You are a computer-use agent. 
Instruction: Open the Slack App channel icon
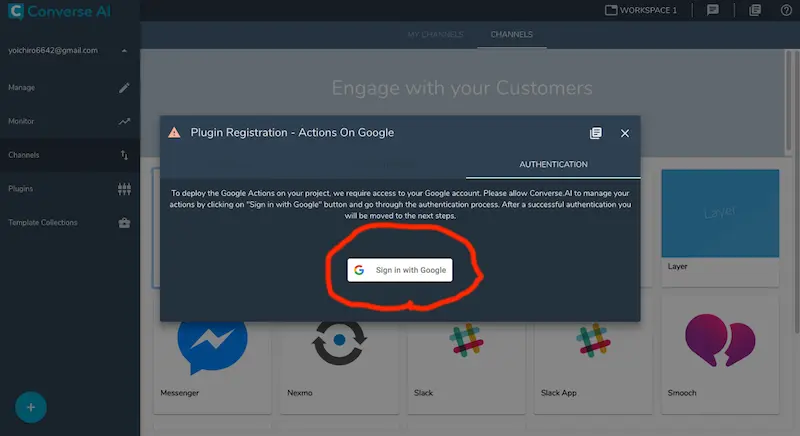[x=593, y=340]
